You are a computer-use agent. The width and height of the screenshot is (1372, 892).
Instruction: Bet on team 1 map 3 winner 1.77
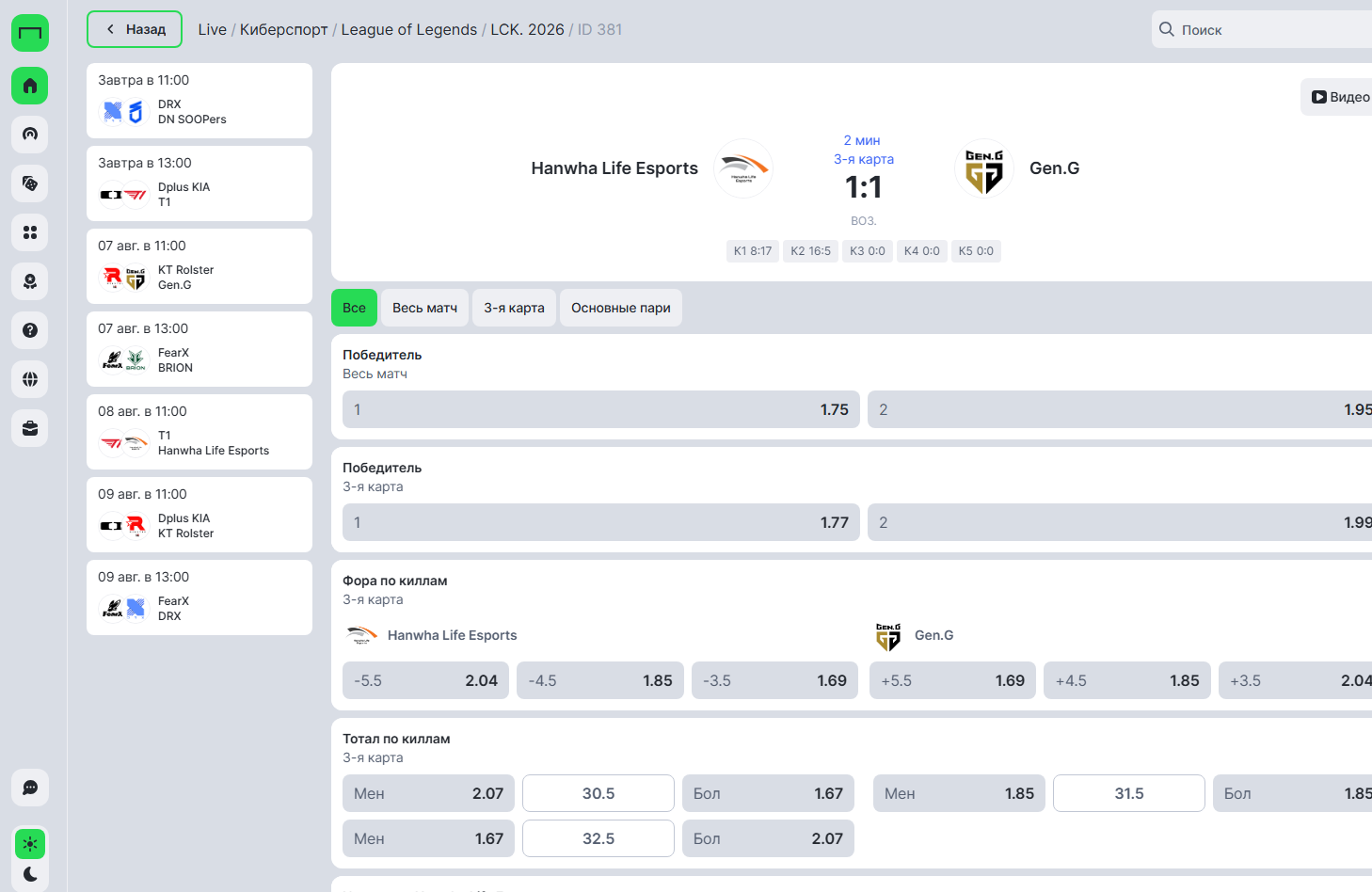[601, 522]
